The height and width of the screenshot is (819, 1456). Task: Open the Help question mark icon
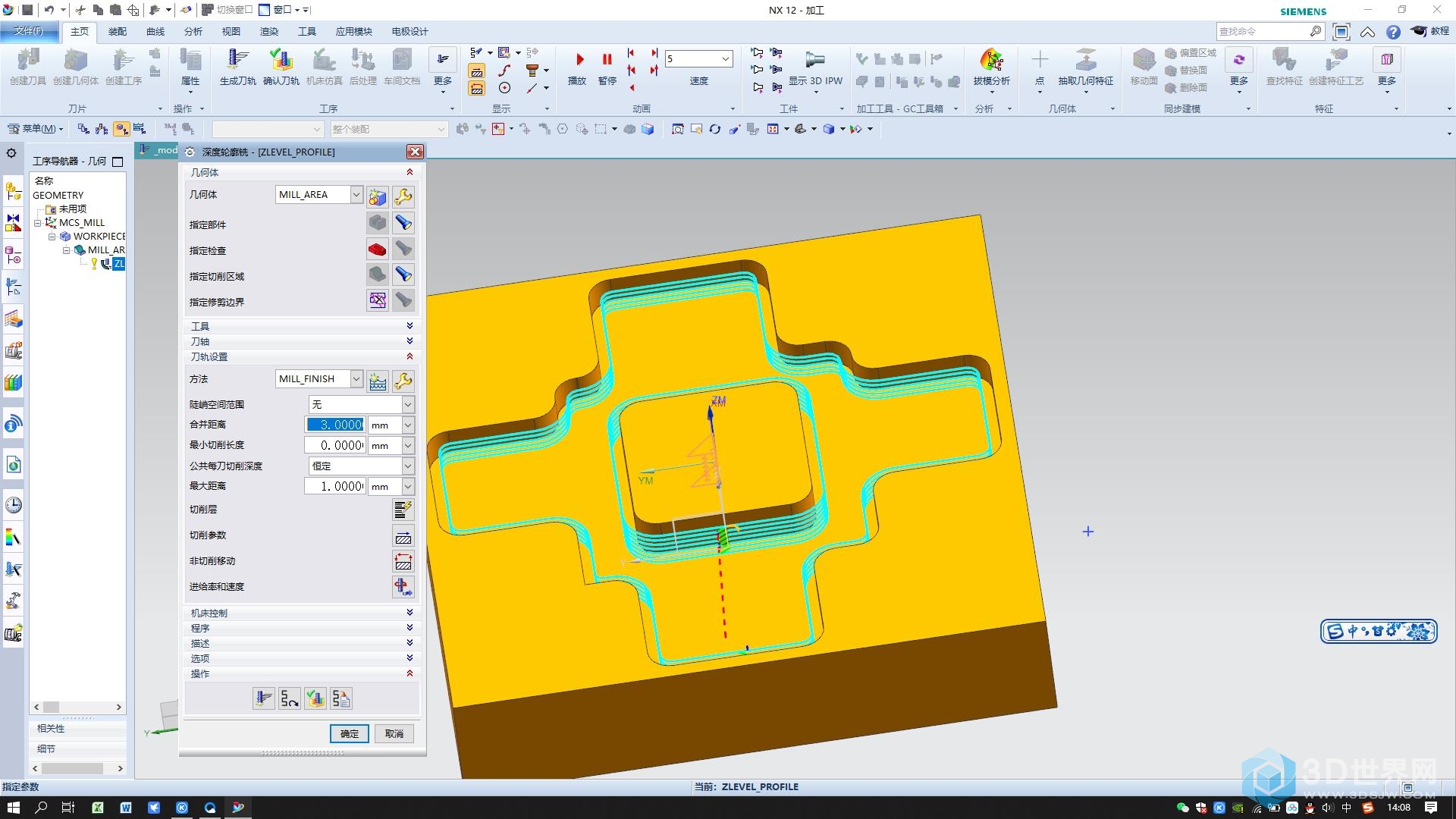click(1393, 32)
